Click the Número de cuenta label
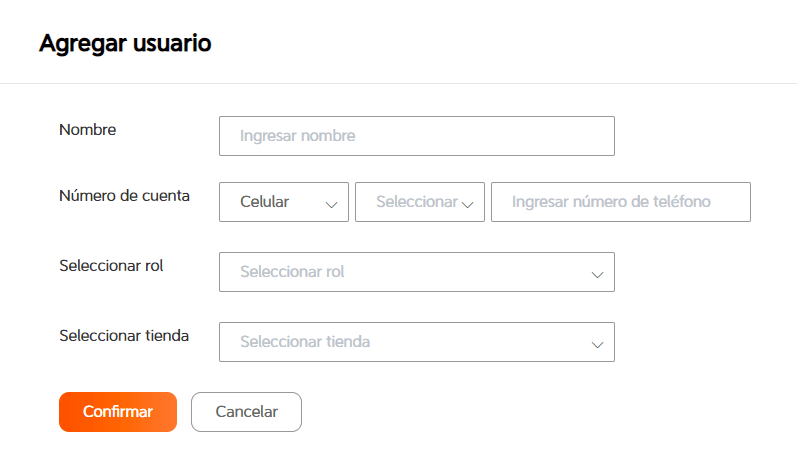Viewport: 797px width, 464px height. click(125, 196)
